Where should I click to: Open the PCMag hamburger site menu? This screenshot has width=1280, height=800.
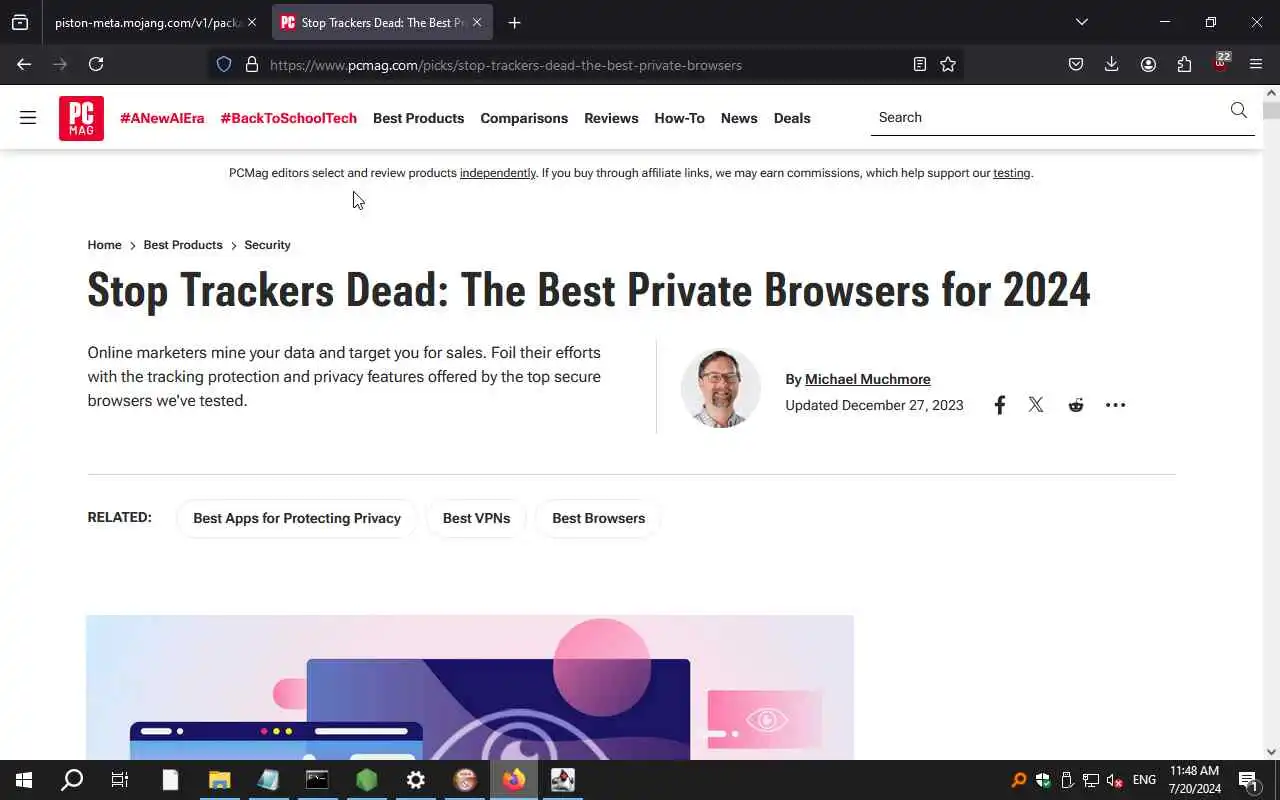[x=28, y=118]
